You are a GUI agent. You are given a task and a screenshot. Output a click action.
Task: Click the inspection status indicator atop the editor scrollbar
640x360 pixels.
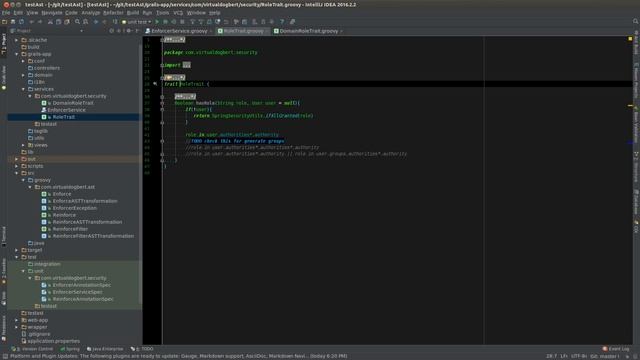tap(630, 39)
